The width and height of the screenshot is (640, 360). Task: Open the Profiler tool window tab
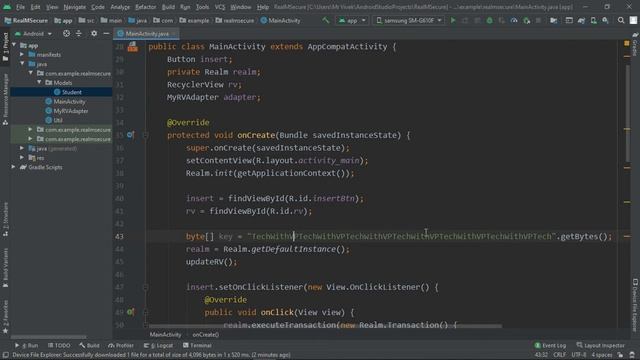tap(121, 345)
